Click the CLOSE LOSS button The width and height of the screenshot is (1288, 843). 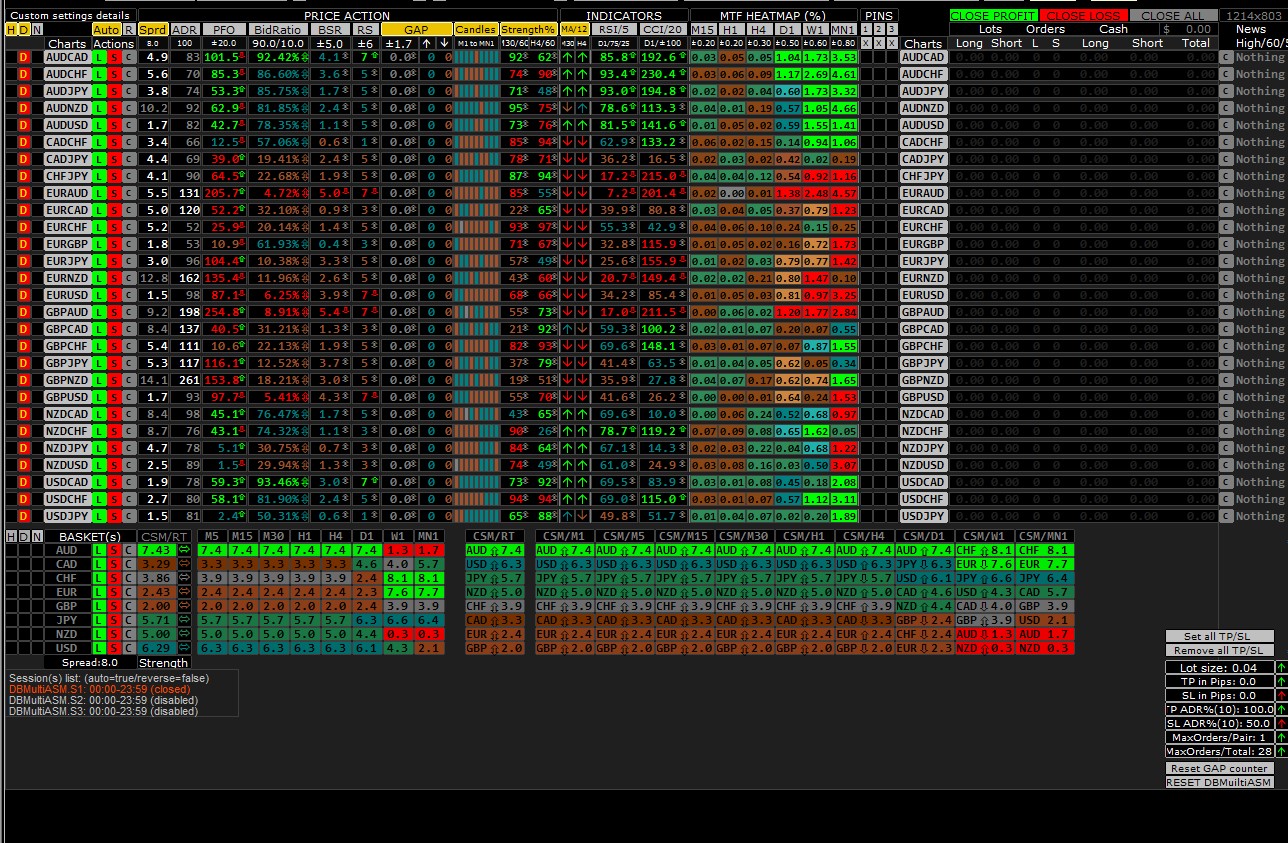pos(1084,16)
